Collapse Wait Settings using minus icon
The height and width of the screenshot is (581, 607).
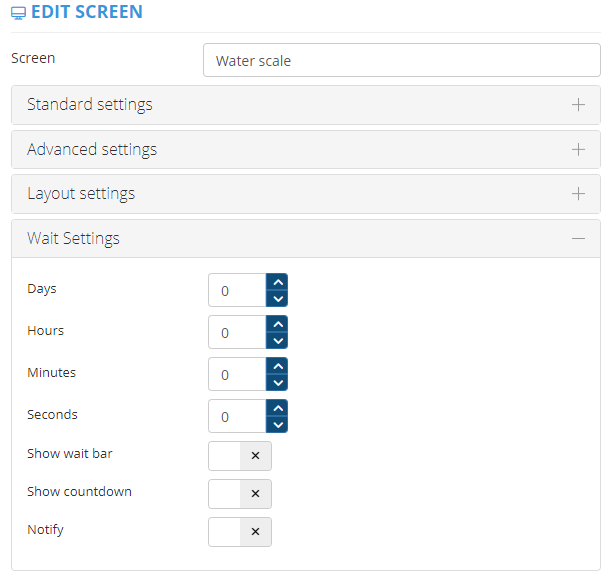[x=578, y=238]
